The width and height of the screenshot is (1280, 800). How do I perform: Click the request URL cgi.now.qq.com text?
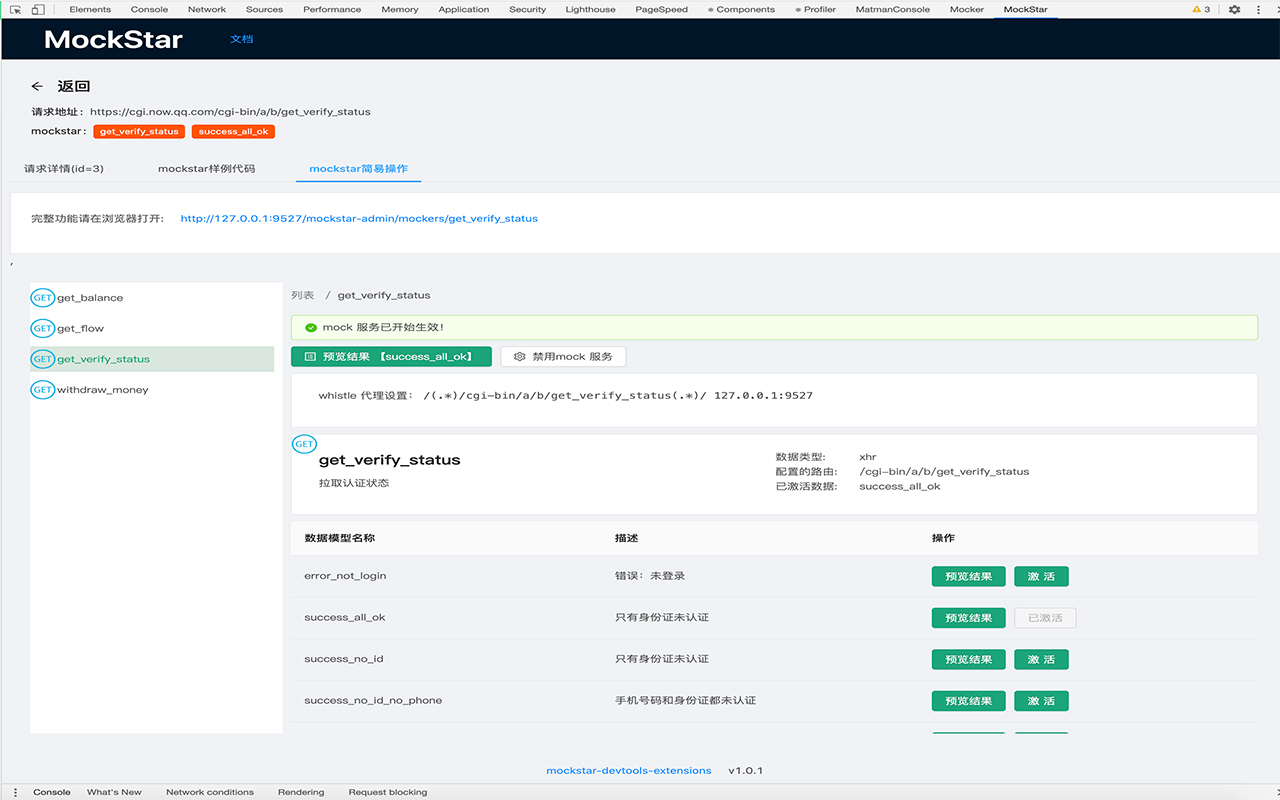(x=230, y=112)
